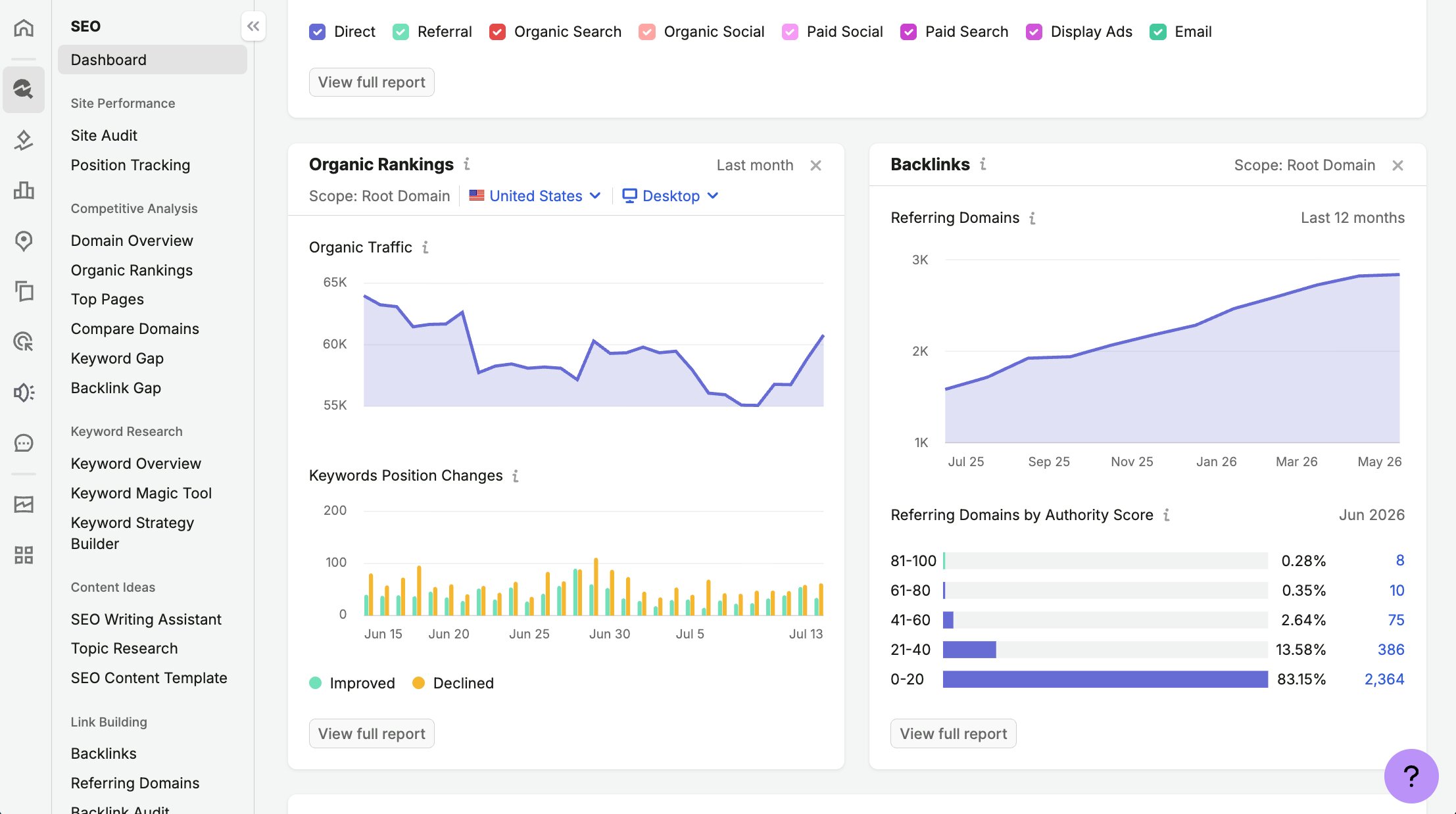Open Domain Overview in sidebar
1456x814 pixels.
click(132, 241)
